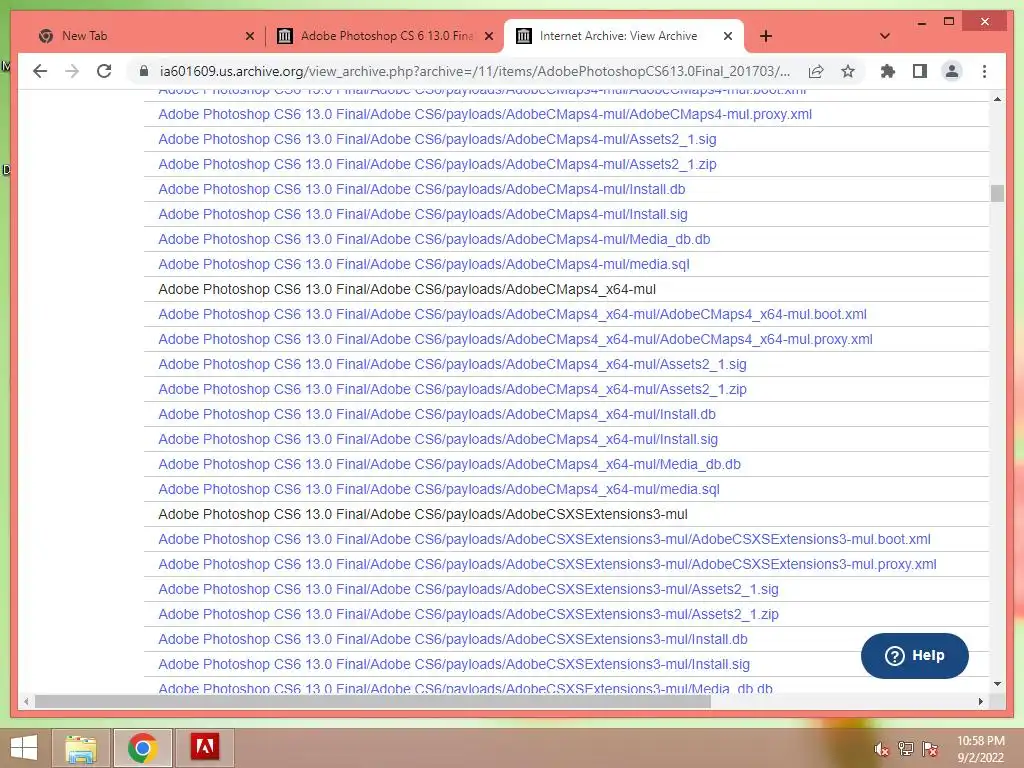
Task: Open the Chrome profile avatar
Action: click(x=952, y=71)
